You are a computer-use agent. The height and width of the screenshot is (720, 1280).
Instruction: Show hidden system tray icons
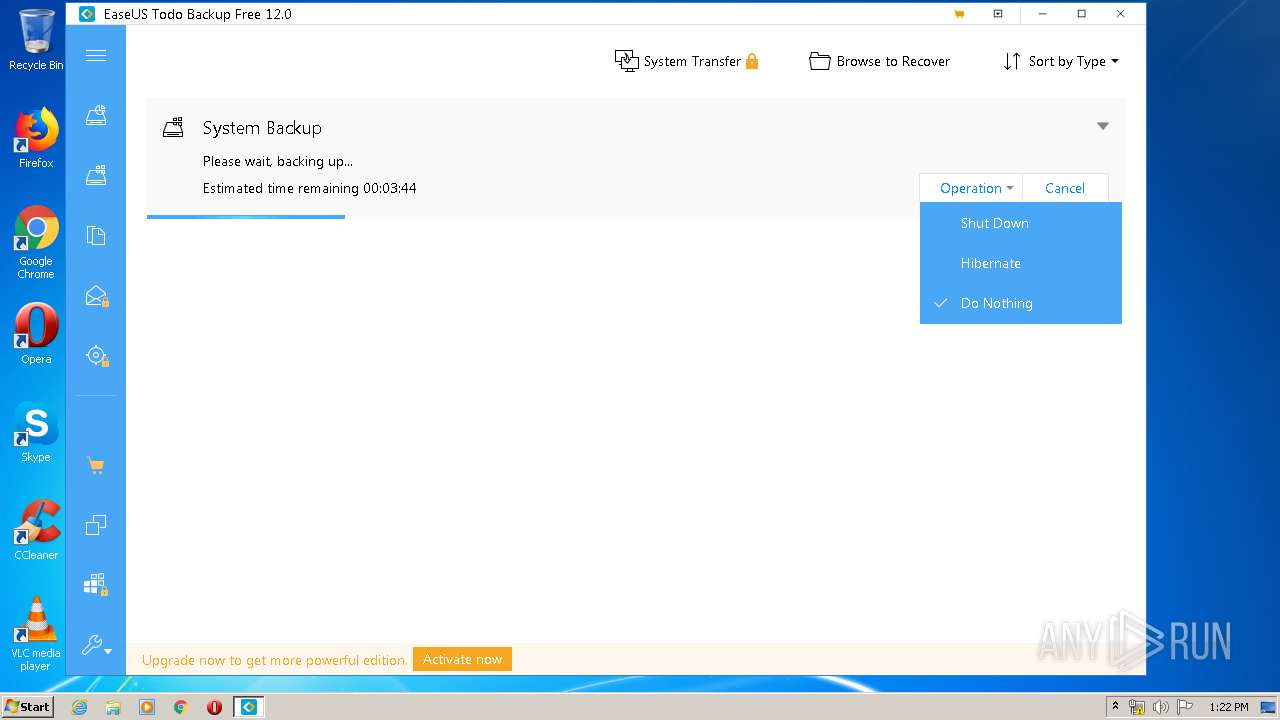tap(1115, 707)
